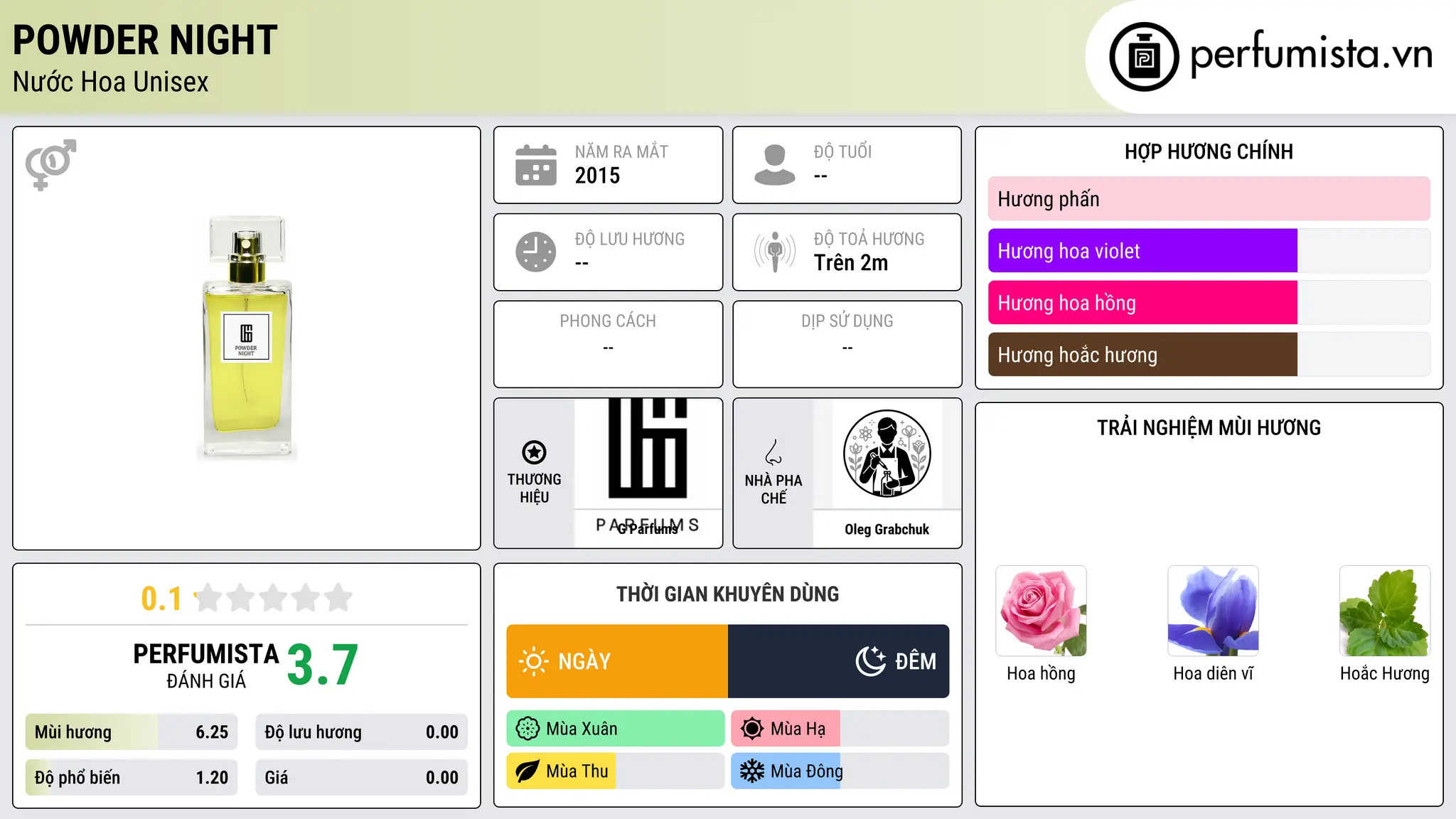
Task: Click the ĐỘ LƯU HƯƠNG label
Action: point(630,239)
